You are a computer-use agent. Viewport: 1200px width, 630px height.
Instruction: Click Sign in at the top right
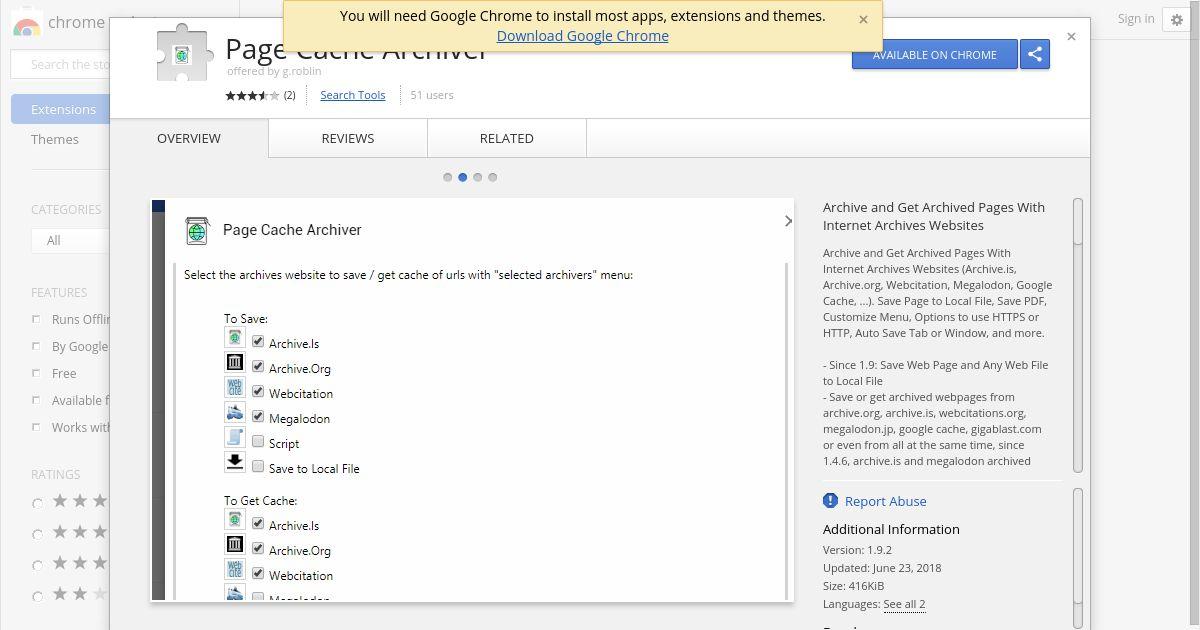[1136, 18]
